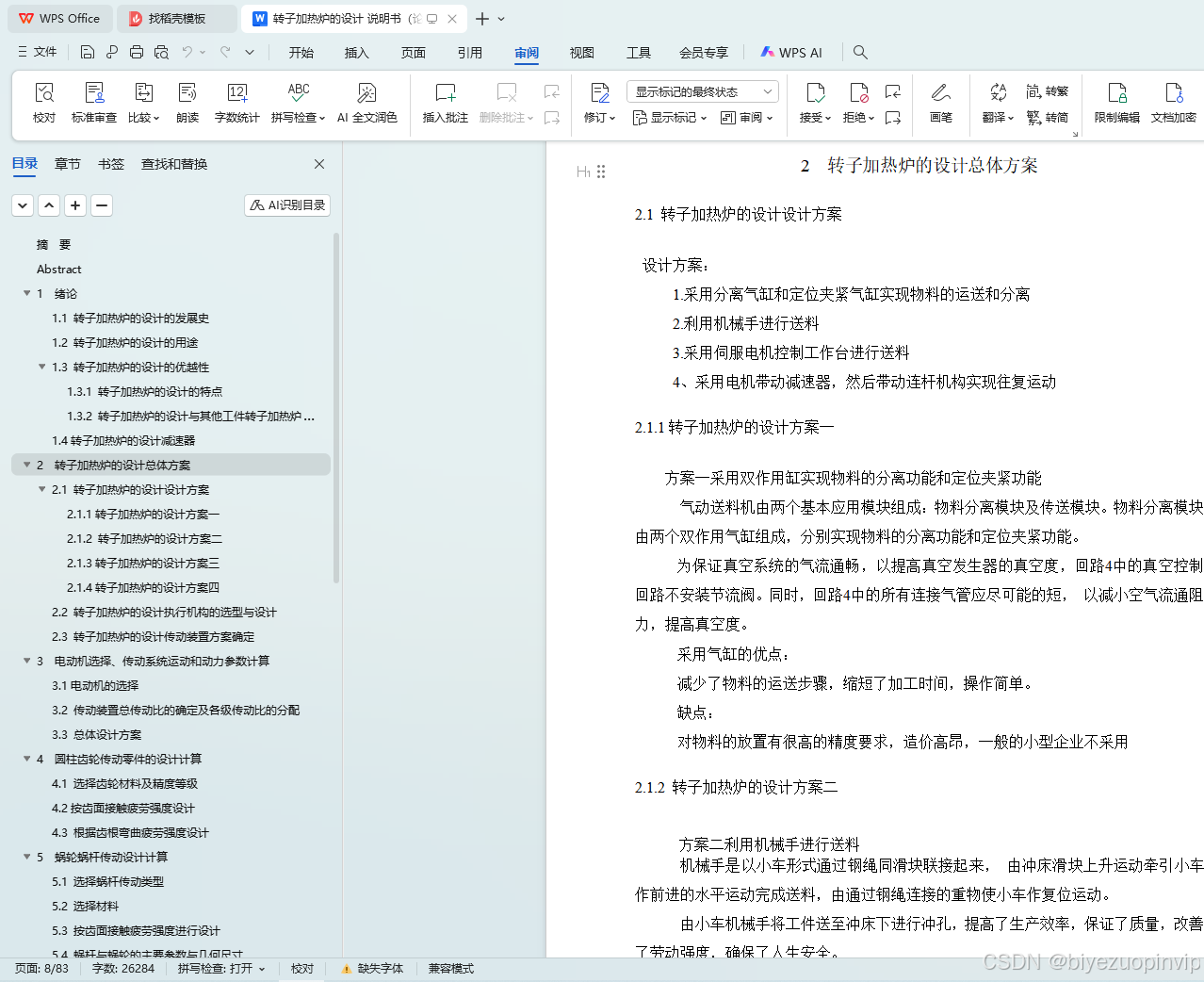
Task: Select outline item Abstract
Action: point(59,269)
